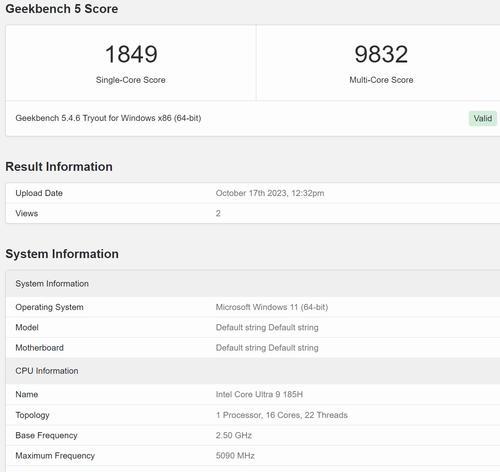Click the Maximum Frequency value 5090 MHz

235,456
